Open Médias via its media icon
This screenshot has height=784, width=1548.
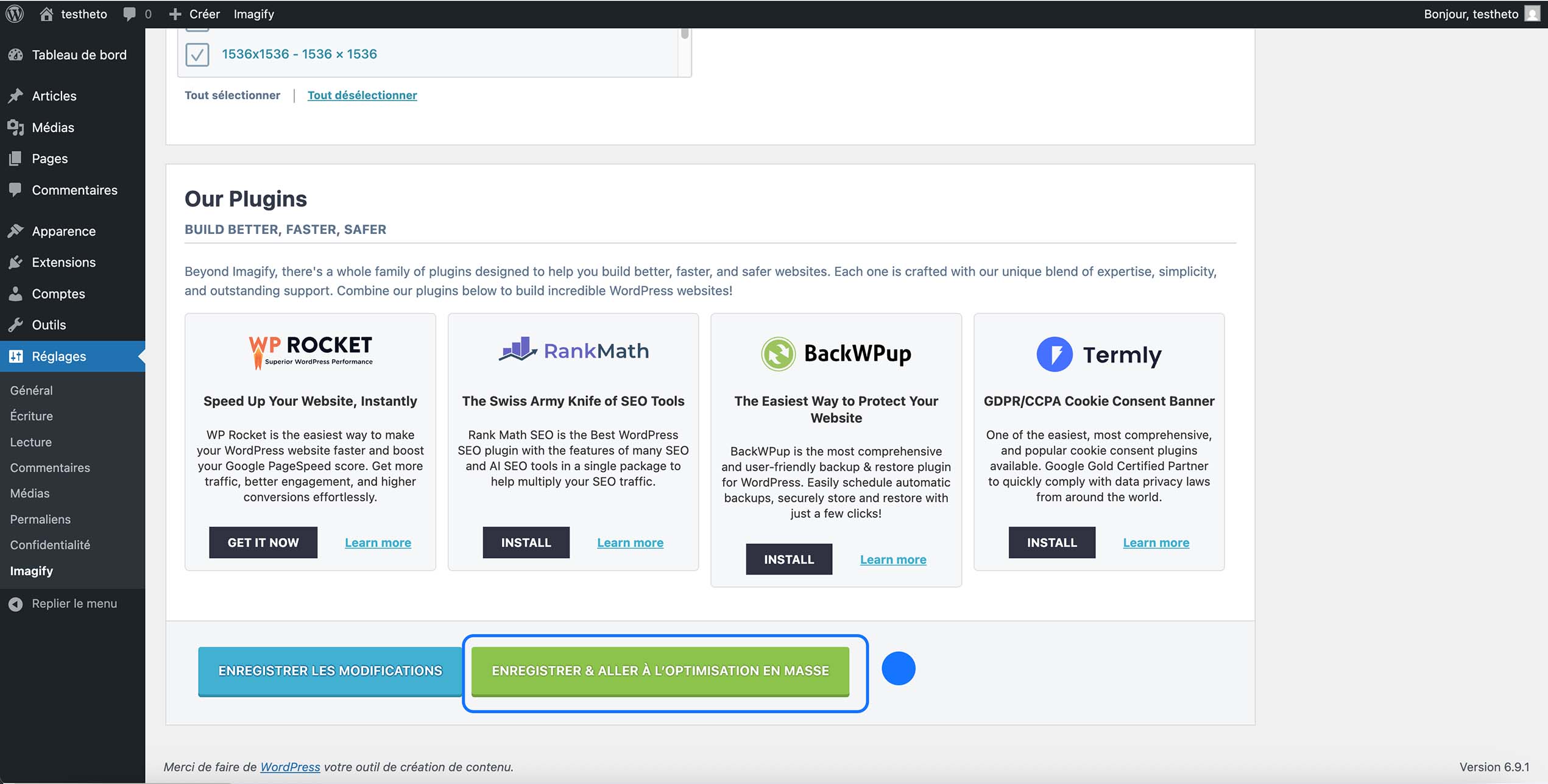[16, 127]
